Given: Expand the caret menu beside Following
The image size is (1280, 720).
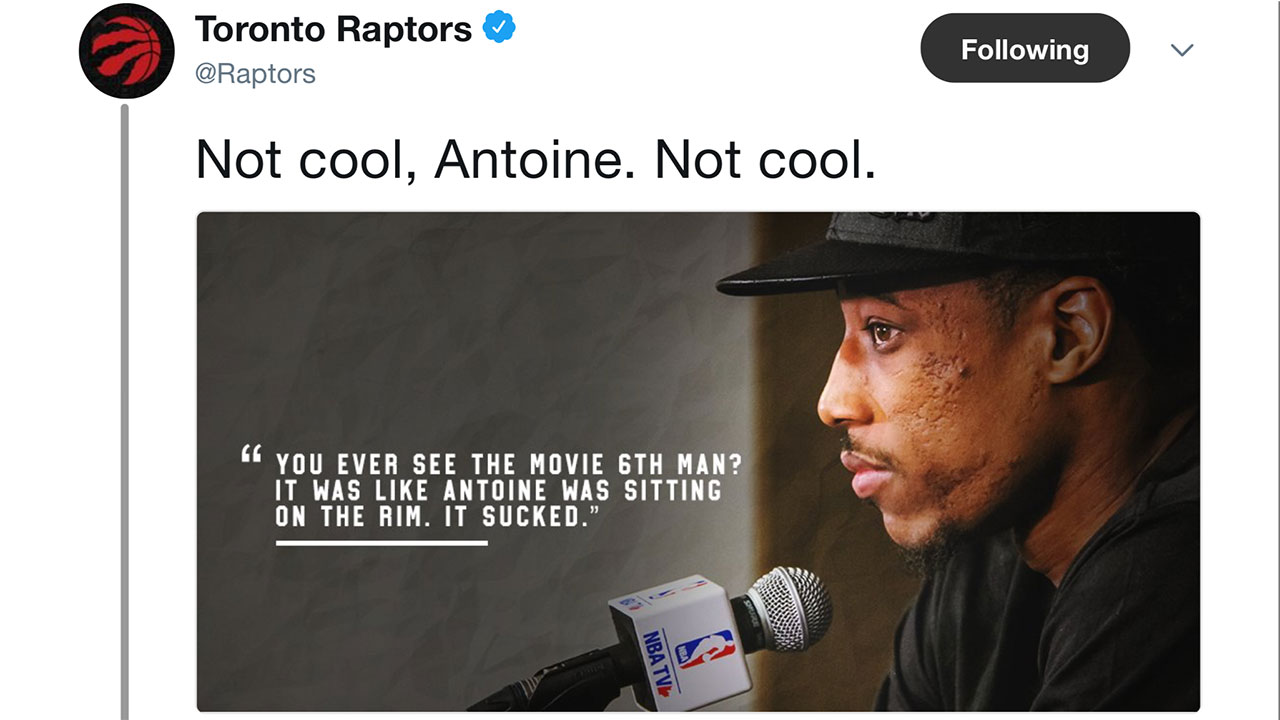Looking at the screenshot, I should 1182,50.
